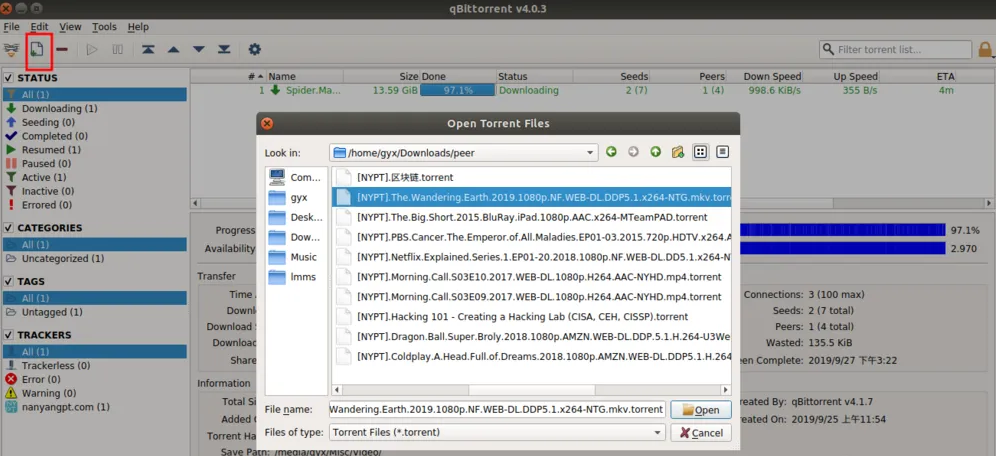The width and height of the screenshot is (996, 456).
Task: Open Options via the gear icon
Action: tap(255, 50)
